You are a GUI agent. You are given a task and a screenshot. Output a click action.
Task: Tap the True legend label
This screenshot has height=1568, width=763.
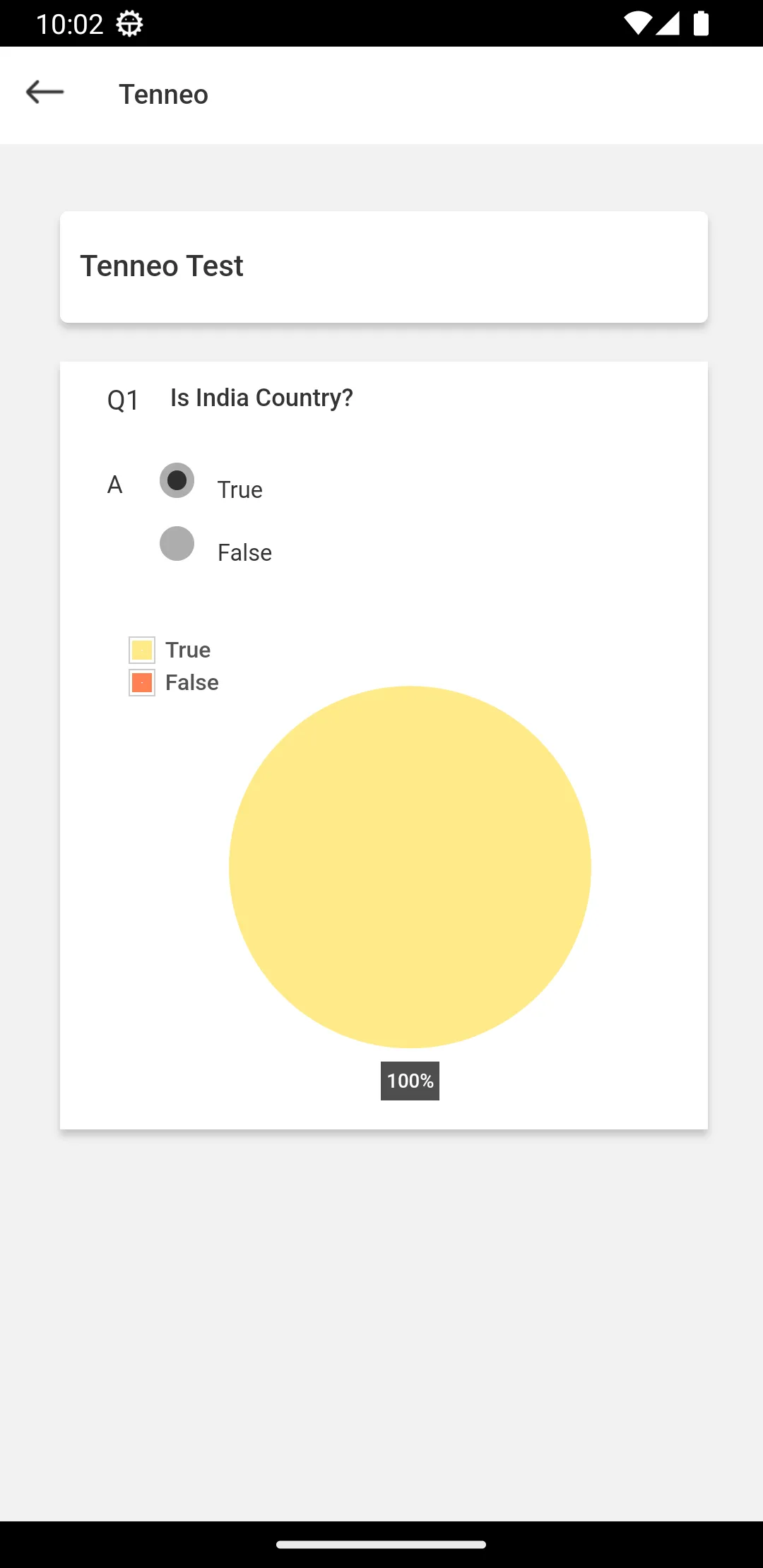(188, 650)
